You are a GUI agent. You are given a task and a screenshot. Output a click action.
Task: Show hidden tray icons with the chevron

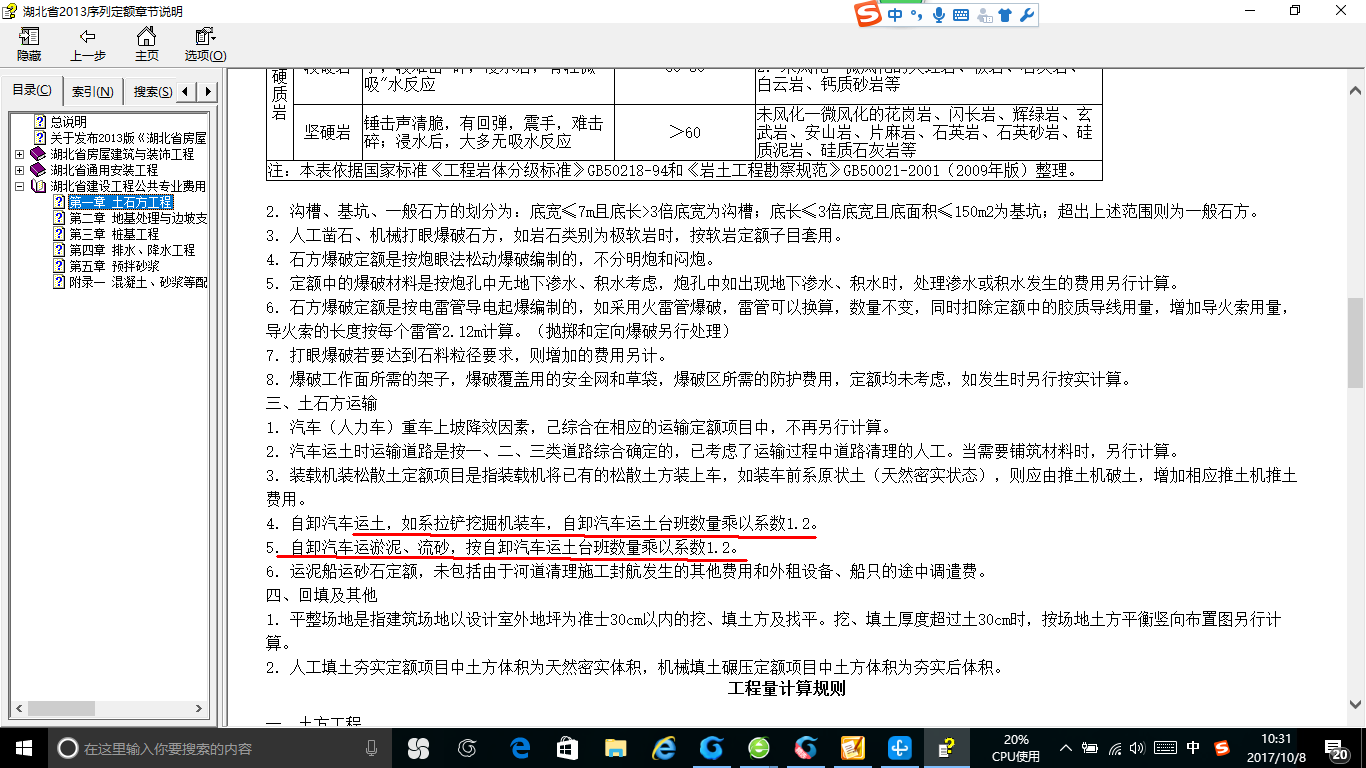pyautogui.click(x=1067, y=748)
